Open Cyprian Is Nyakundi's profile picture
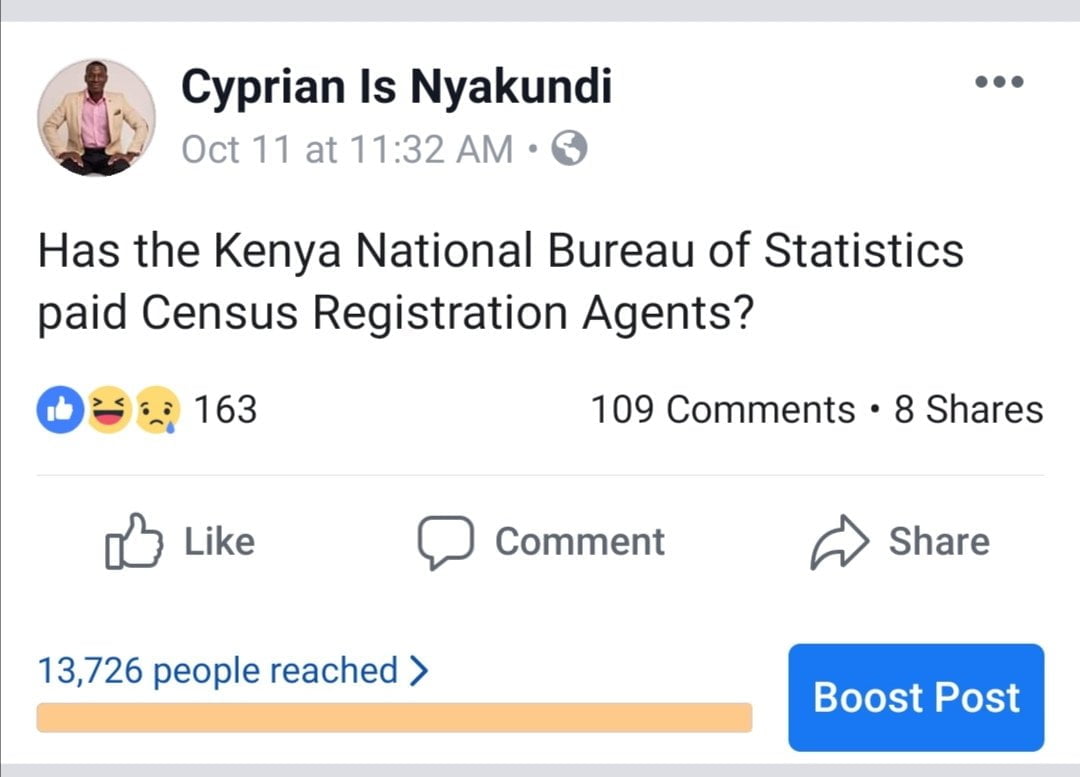 coord(96,118)
